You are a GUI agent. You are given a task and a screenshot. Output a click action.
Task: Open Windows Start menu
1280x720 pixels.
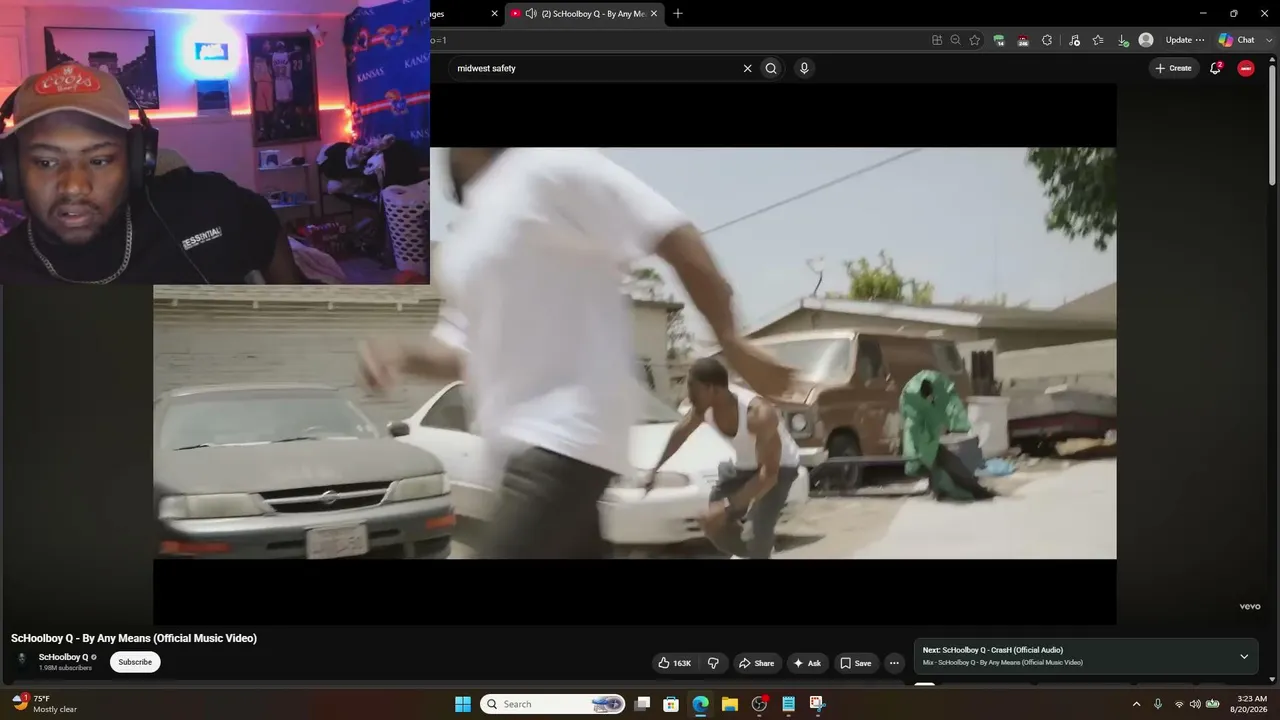tap(463, 704)
